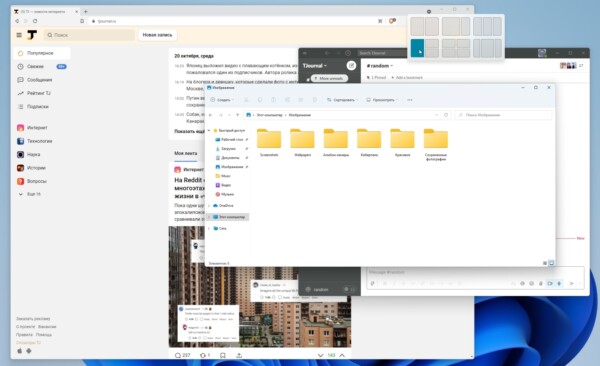
Task: Select the Сохраненные фотографии folder
Action: (436, 144)
